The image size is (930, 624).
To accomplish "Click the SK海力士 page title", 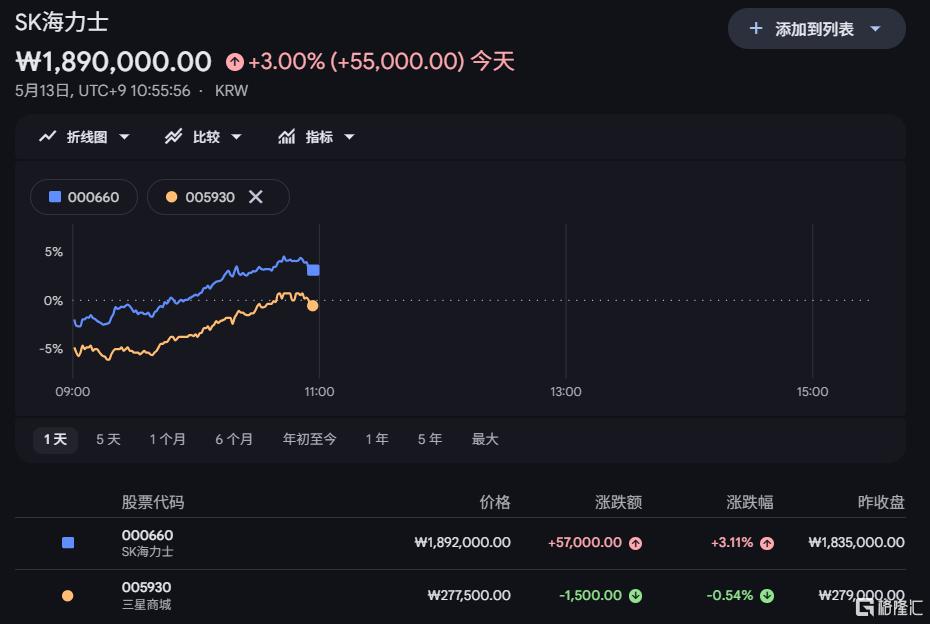I will (x=62, y=23).
